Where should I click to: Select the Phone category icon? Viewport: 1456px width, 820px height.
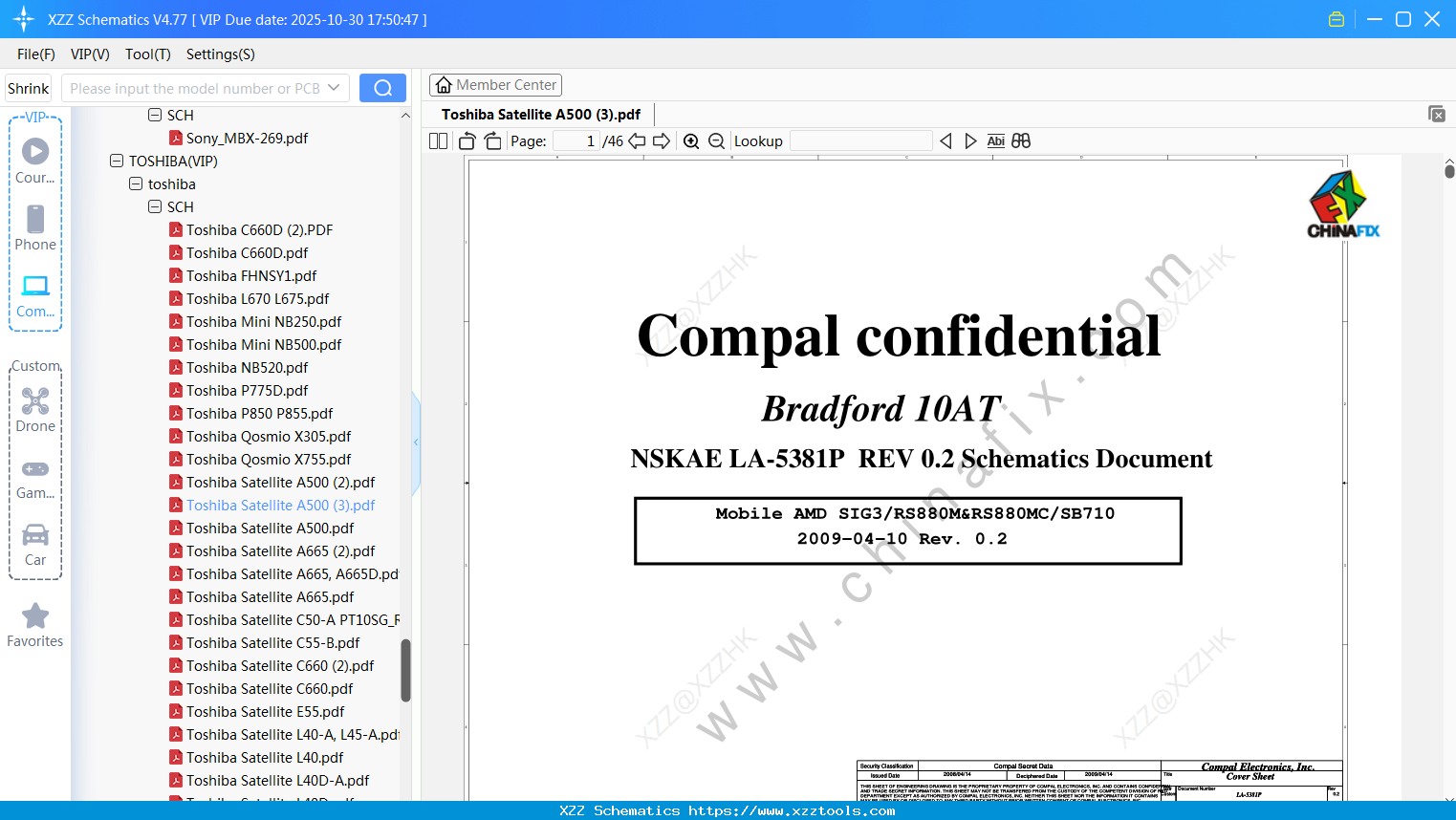[35, 227]
